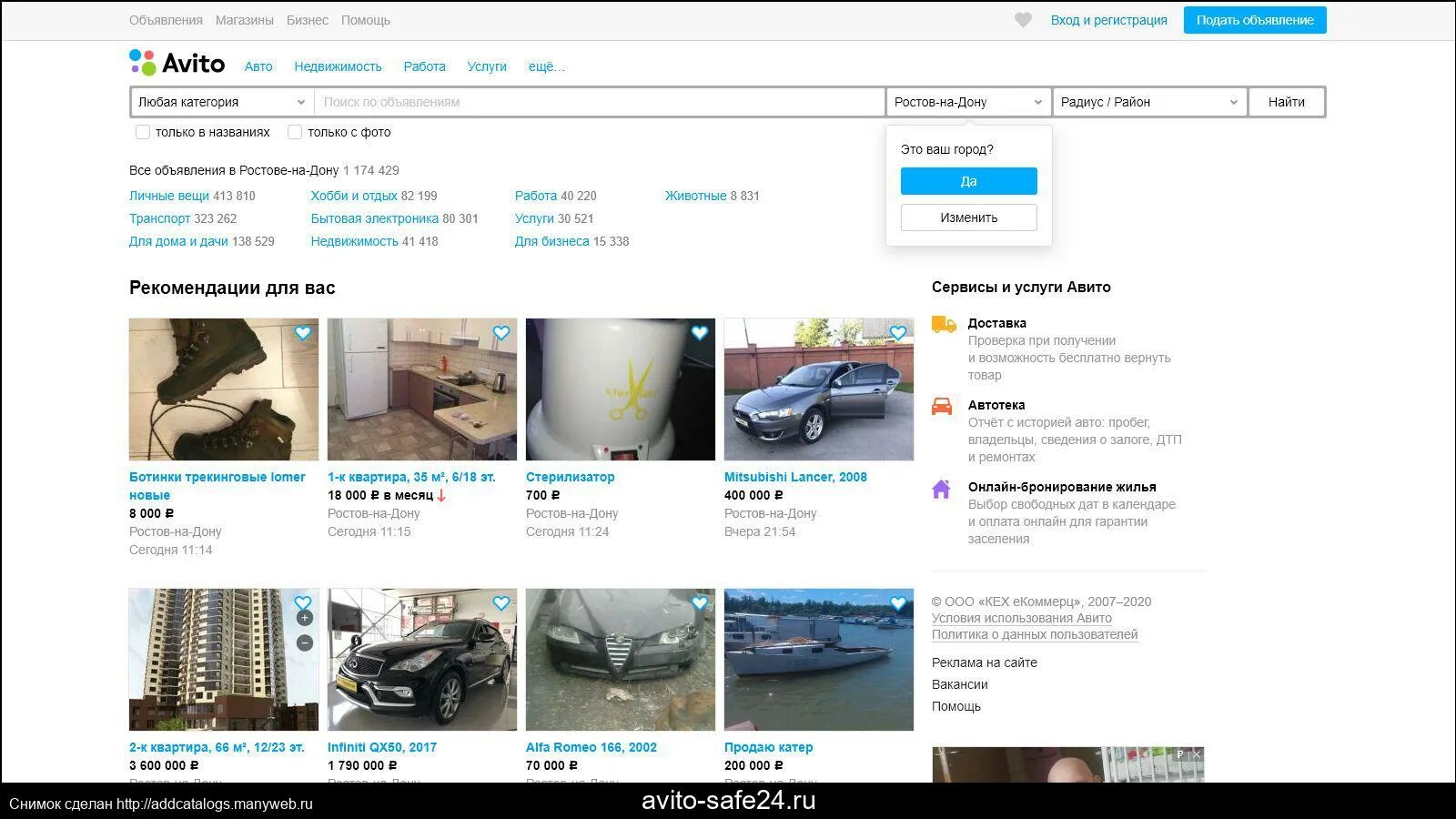
Task: Open the Доставка service title
Action: (997, 323)
